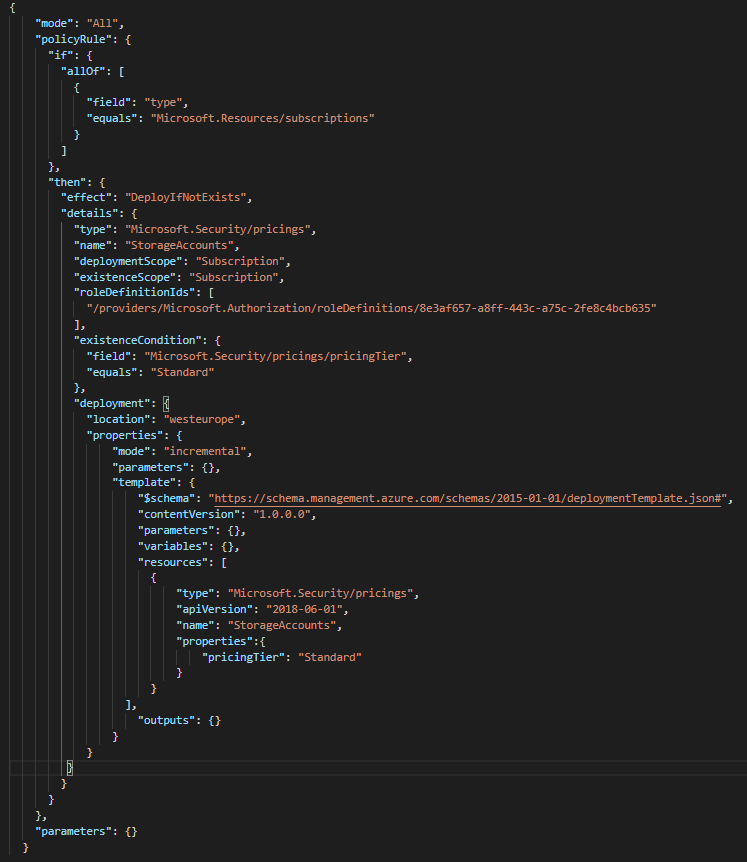Select the "Microsoft.Security/pricings/pricingTier" value

pos(275,356)
